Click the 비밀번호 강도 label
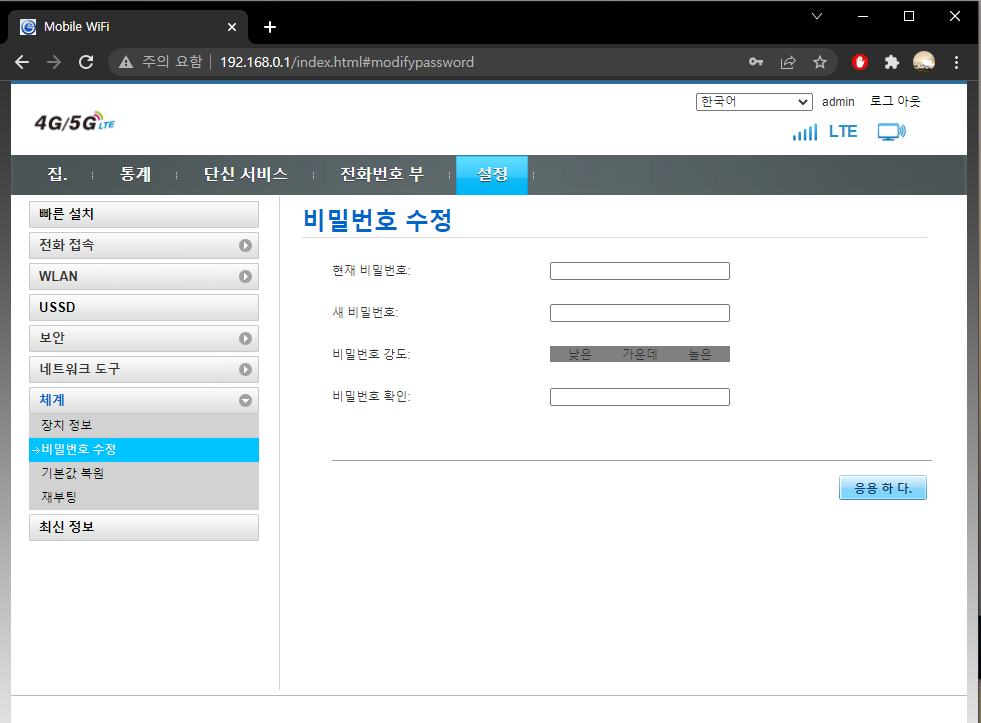Screen dimensions: 981x723 [371, 355]
